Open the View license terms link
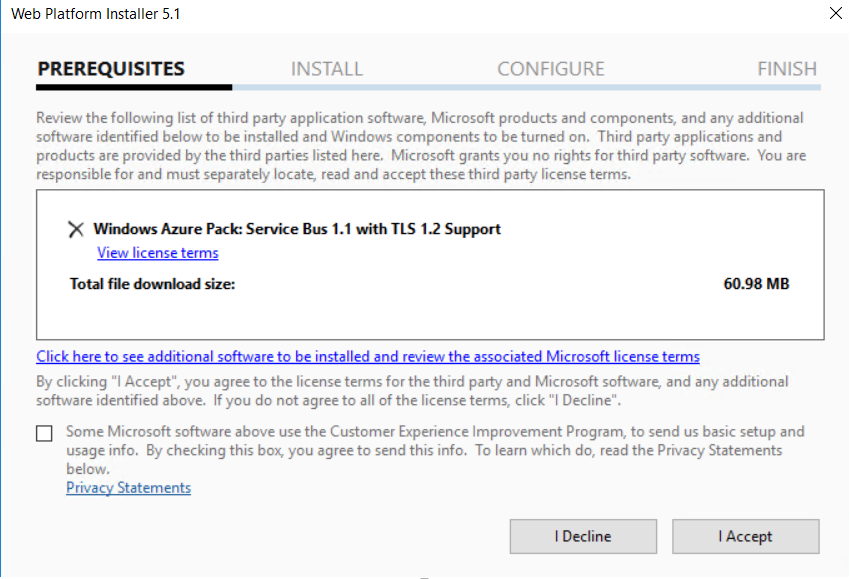Screen dimensions: 850x579 tap(158, 253)
